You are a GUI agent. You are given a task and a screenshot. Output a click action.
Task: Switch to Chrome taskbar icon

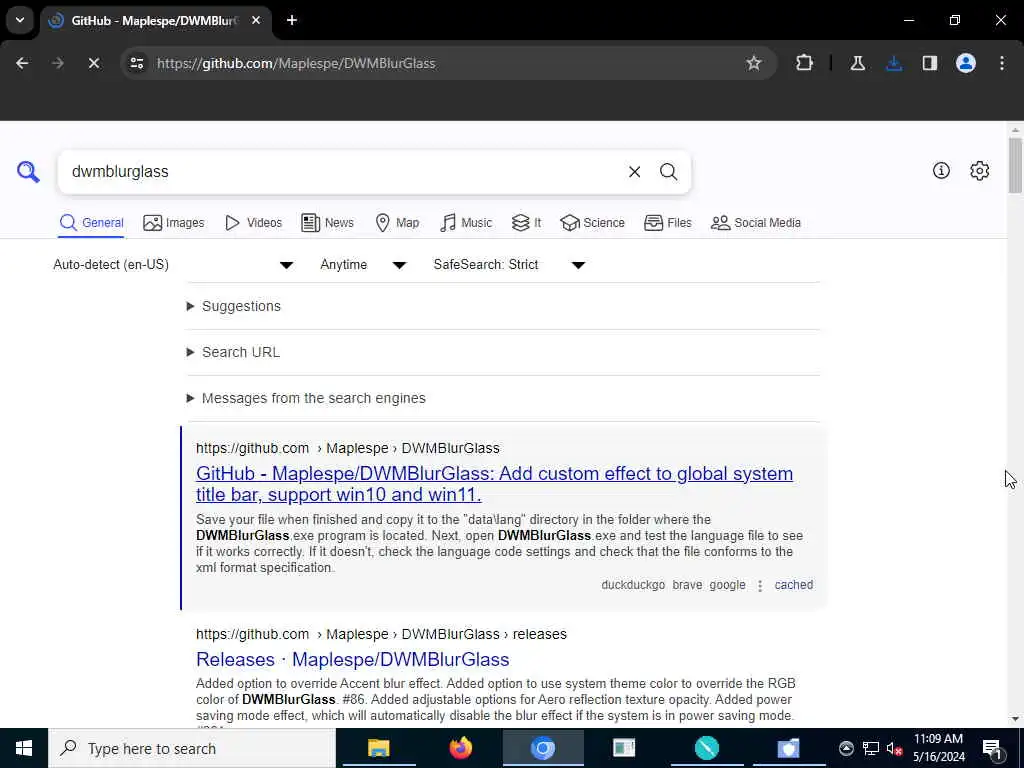pyautogui.click(x=543, y=748)
